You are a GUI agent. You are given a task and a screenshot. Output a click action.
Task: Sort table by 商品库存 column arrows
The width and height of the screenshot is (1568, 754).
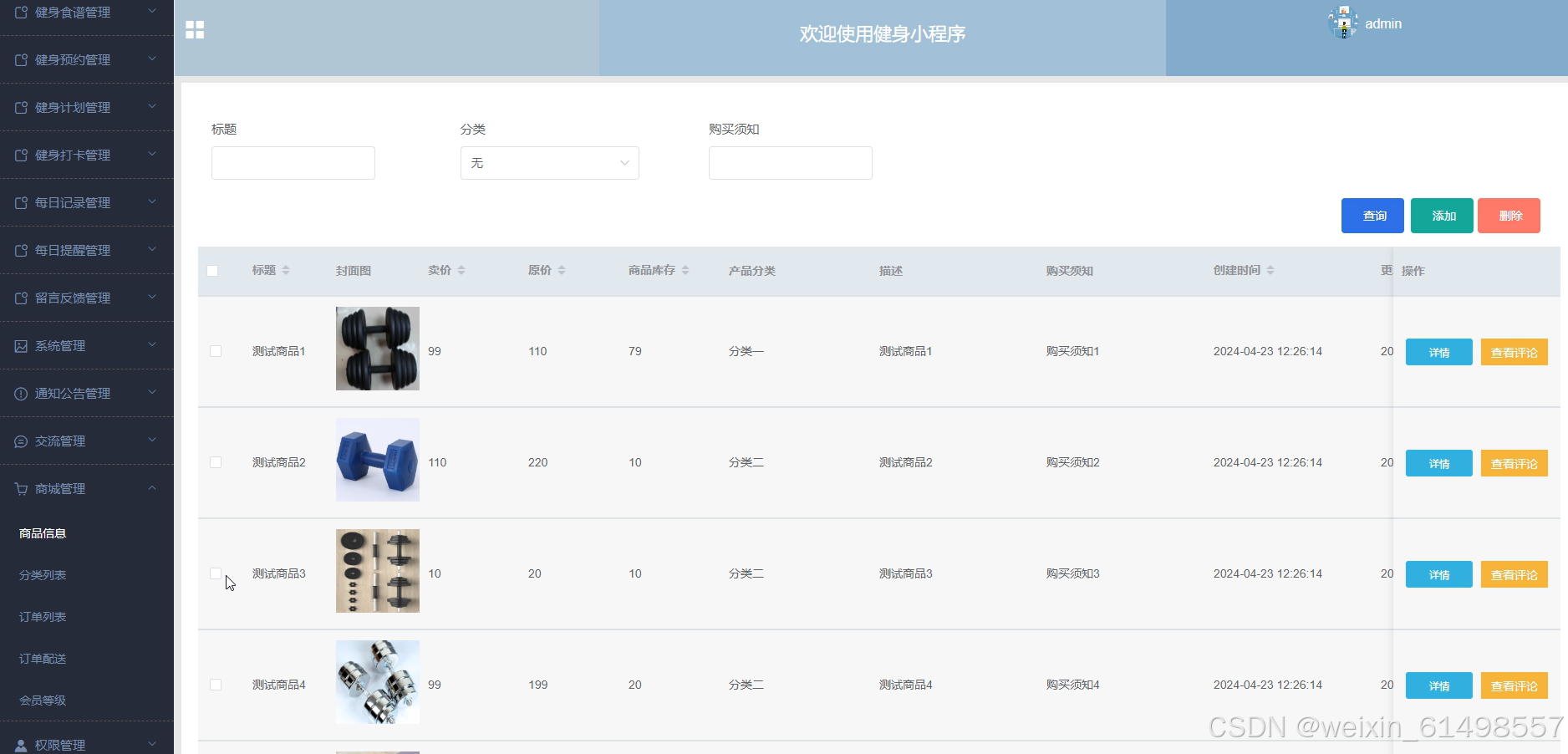click(x=685, y=270)
